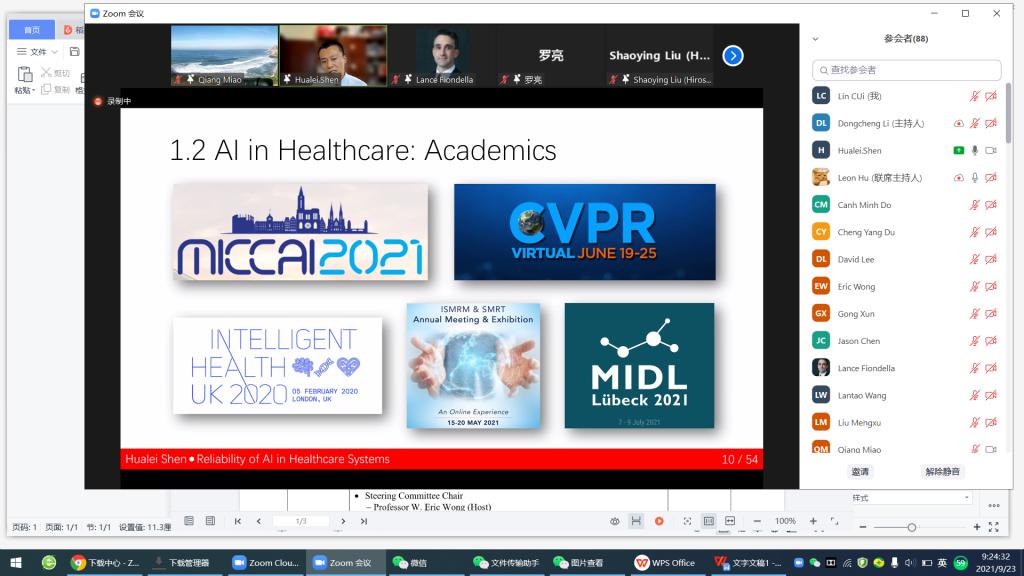Focus the participant search field

[906, 70]
